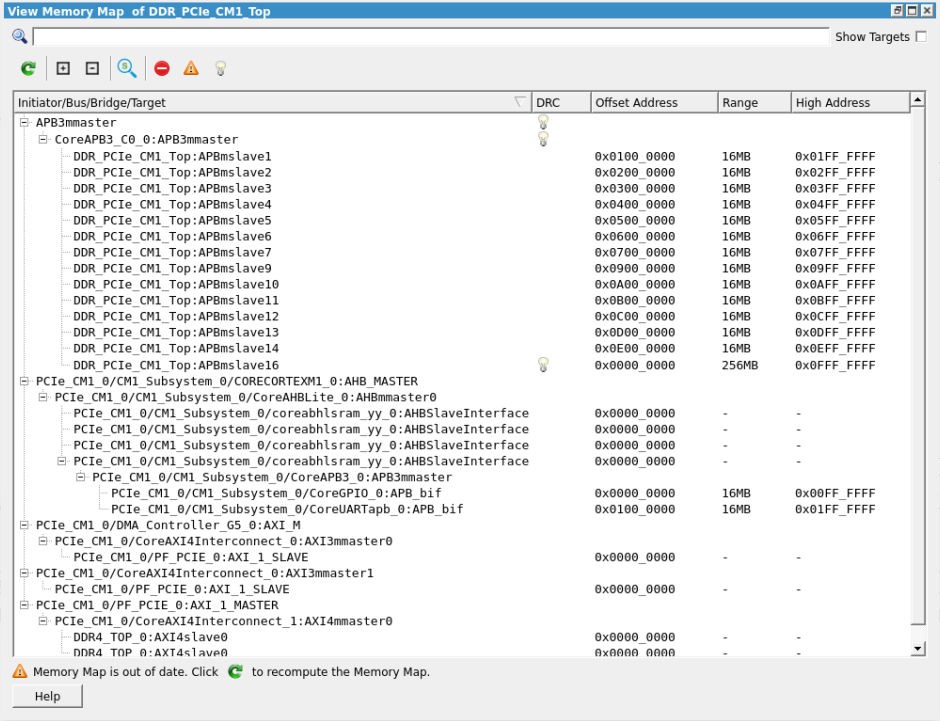
Task: Click the DRC column header
Action: pos(558,101)
